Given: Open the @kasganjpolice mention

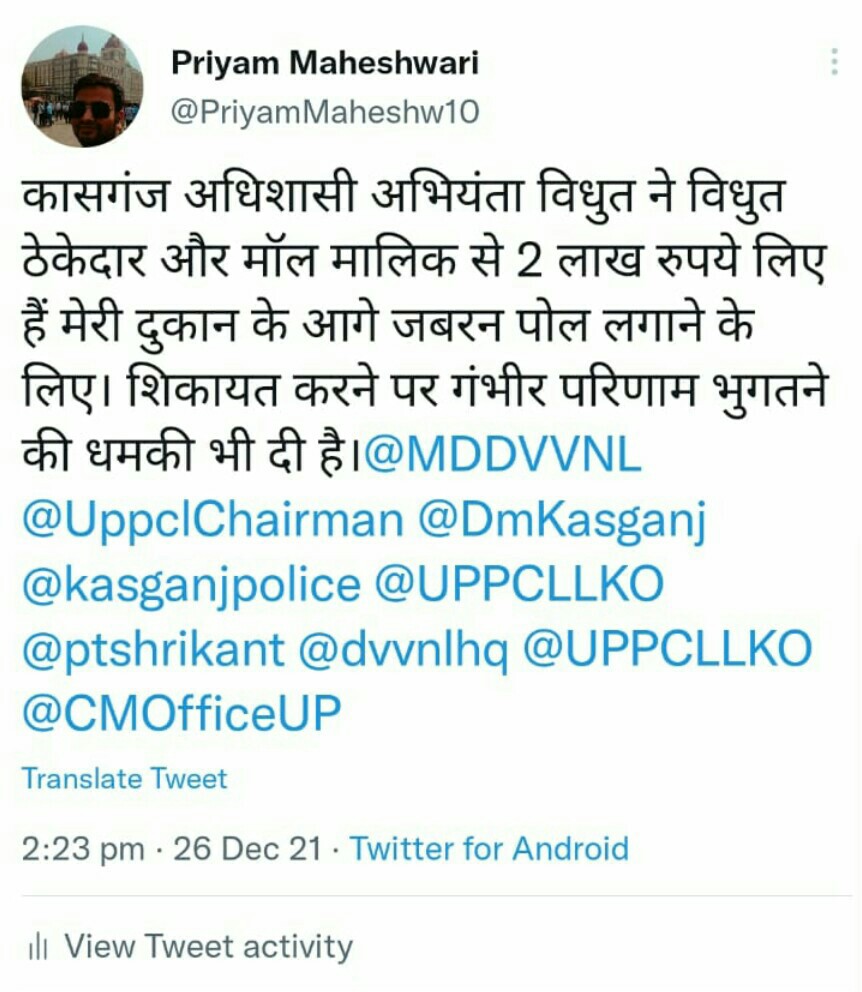Looking at the screenshot, I should coord(192,586).
